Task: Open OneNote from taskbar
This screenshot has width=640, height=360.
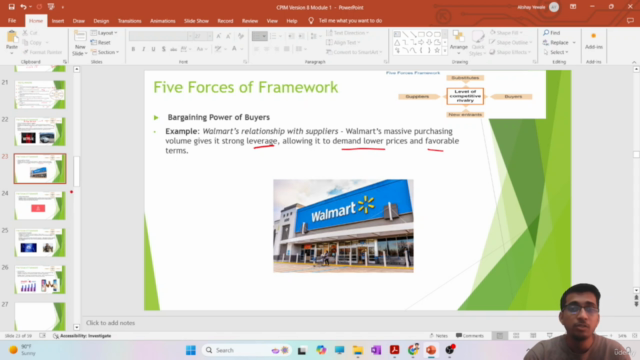Action: click(x=376, y=350)
